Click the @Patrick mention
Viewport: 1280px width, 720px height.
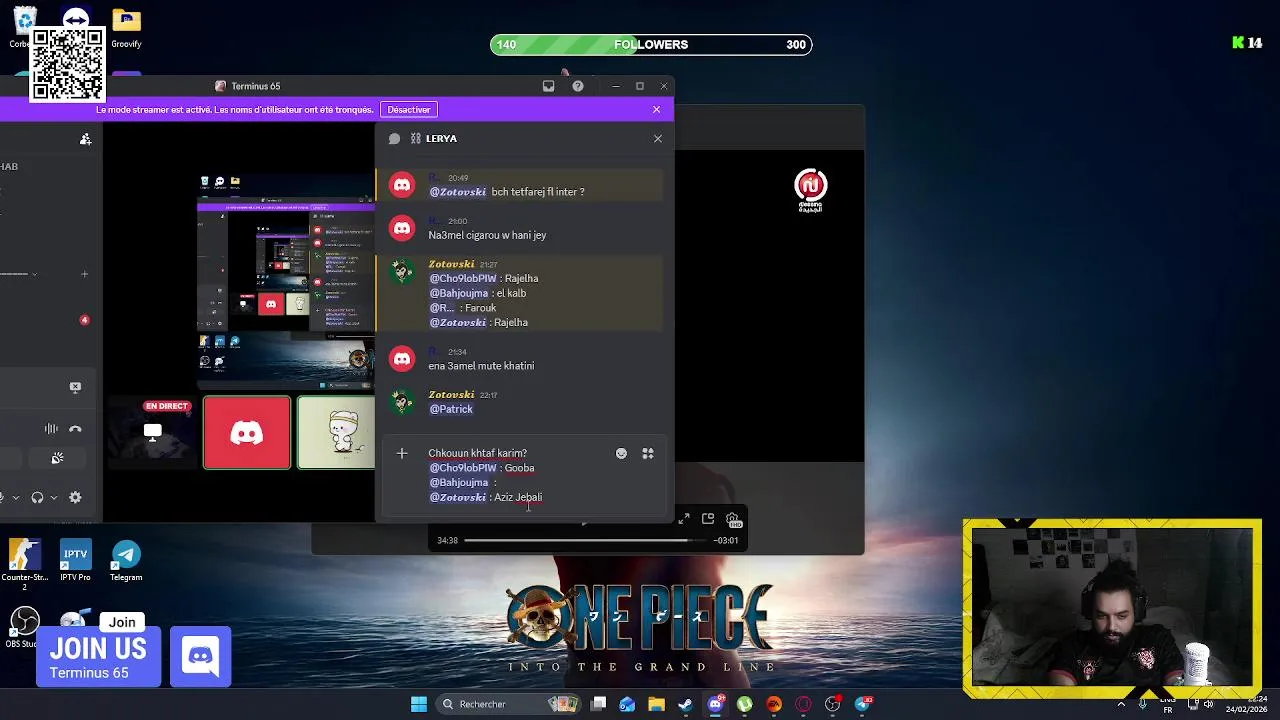click(x=451, y=409)
